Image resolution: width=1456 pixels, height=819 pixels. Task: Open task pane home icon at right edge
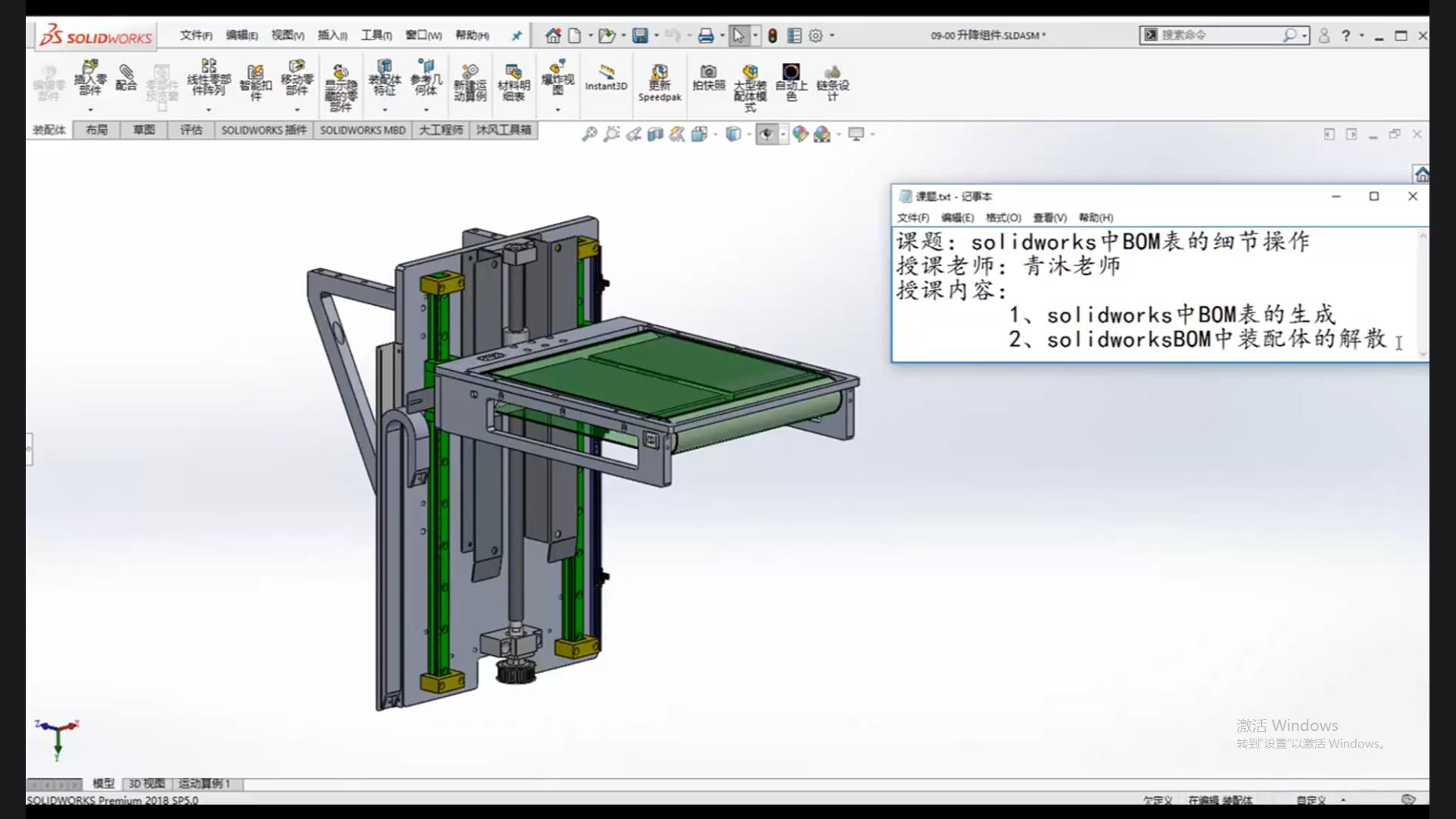(x=1421, y=175)
